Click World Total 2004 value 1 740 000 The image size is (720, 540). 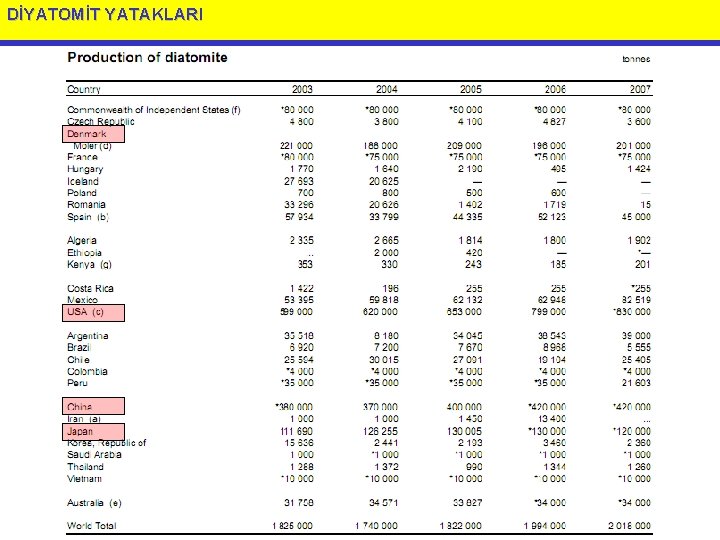coord(377,526)
